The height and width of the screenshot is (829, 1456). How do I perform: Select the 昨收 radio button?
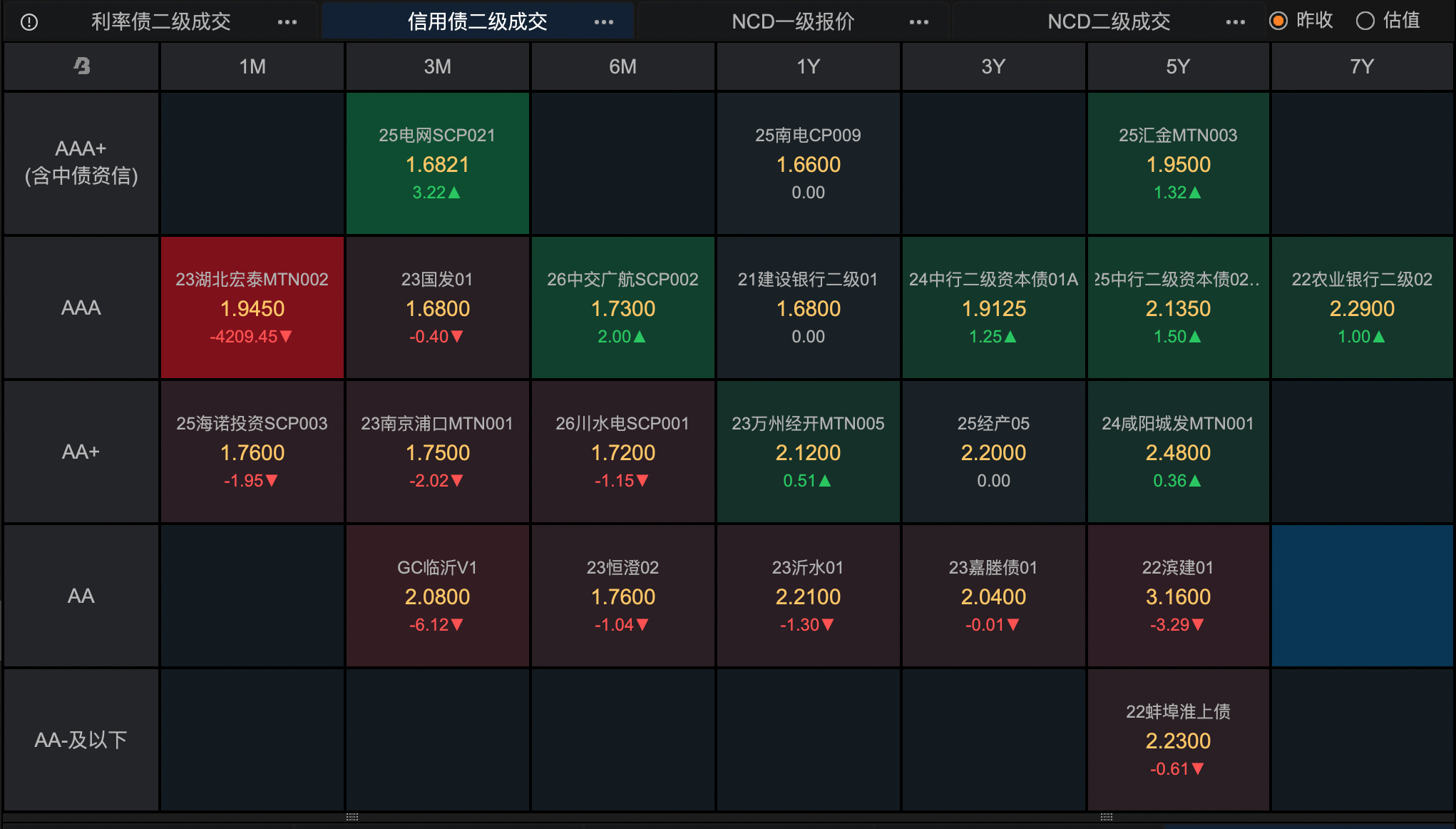pyautogui.click(x=1278, y=21)
